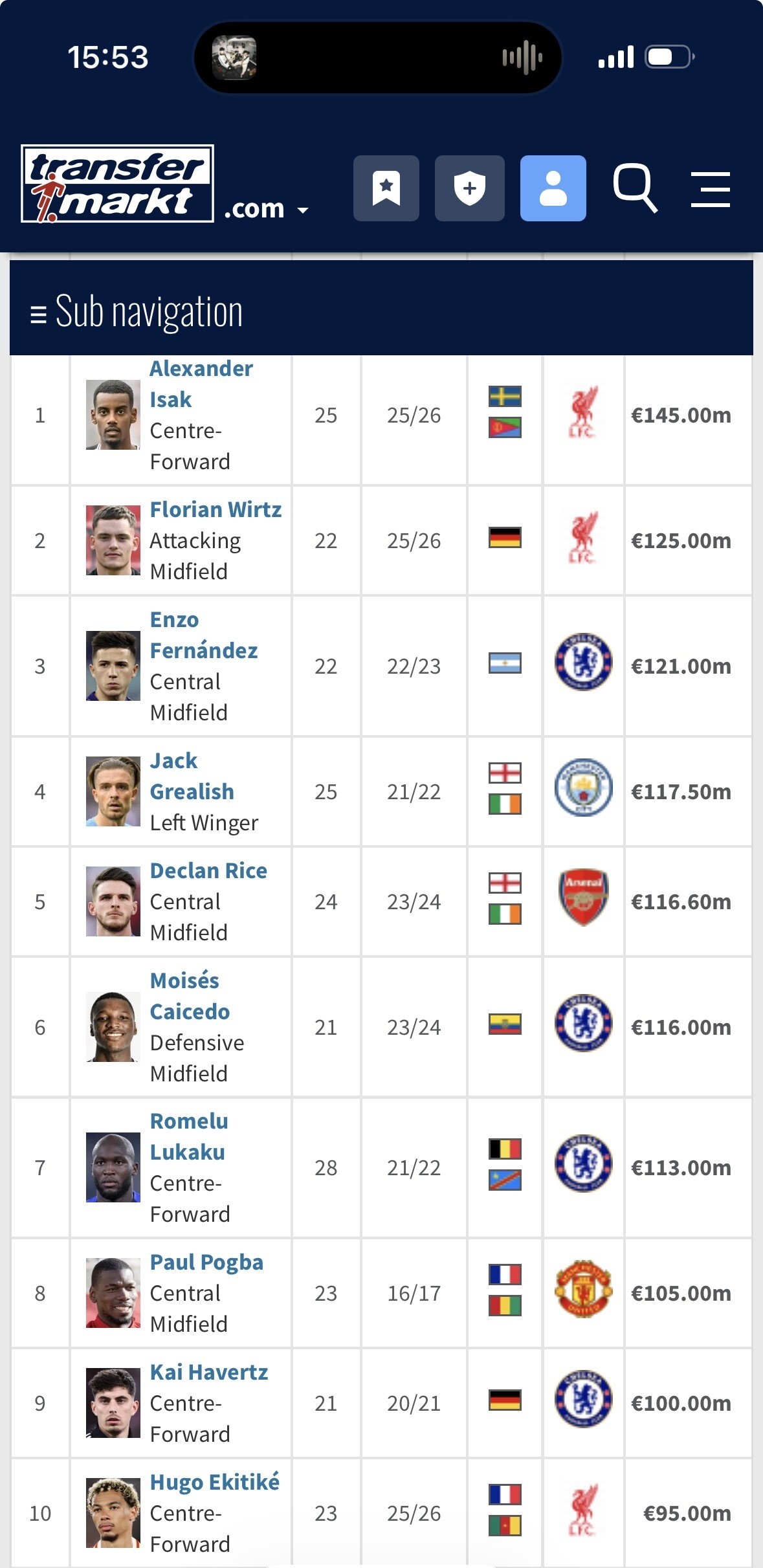Expand the .com domain dropdown
Image resolution: width=763 pixels, height=1568 pixels.
coord(266,209)
